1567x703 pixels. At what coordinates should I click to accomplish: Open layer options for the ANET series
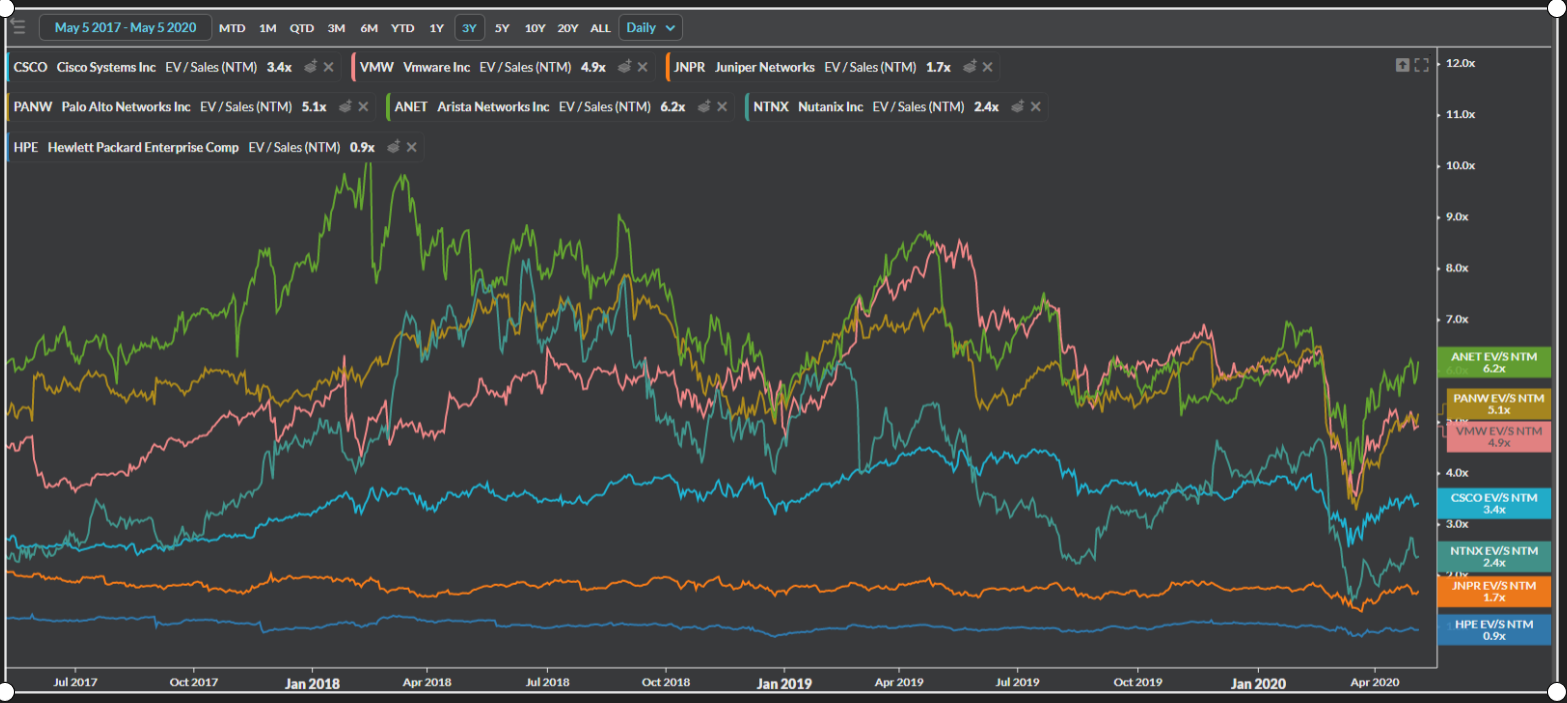(x=704, y=106)
